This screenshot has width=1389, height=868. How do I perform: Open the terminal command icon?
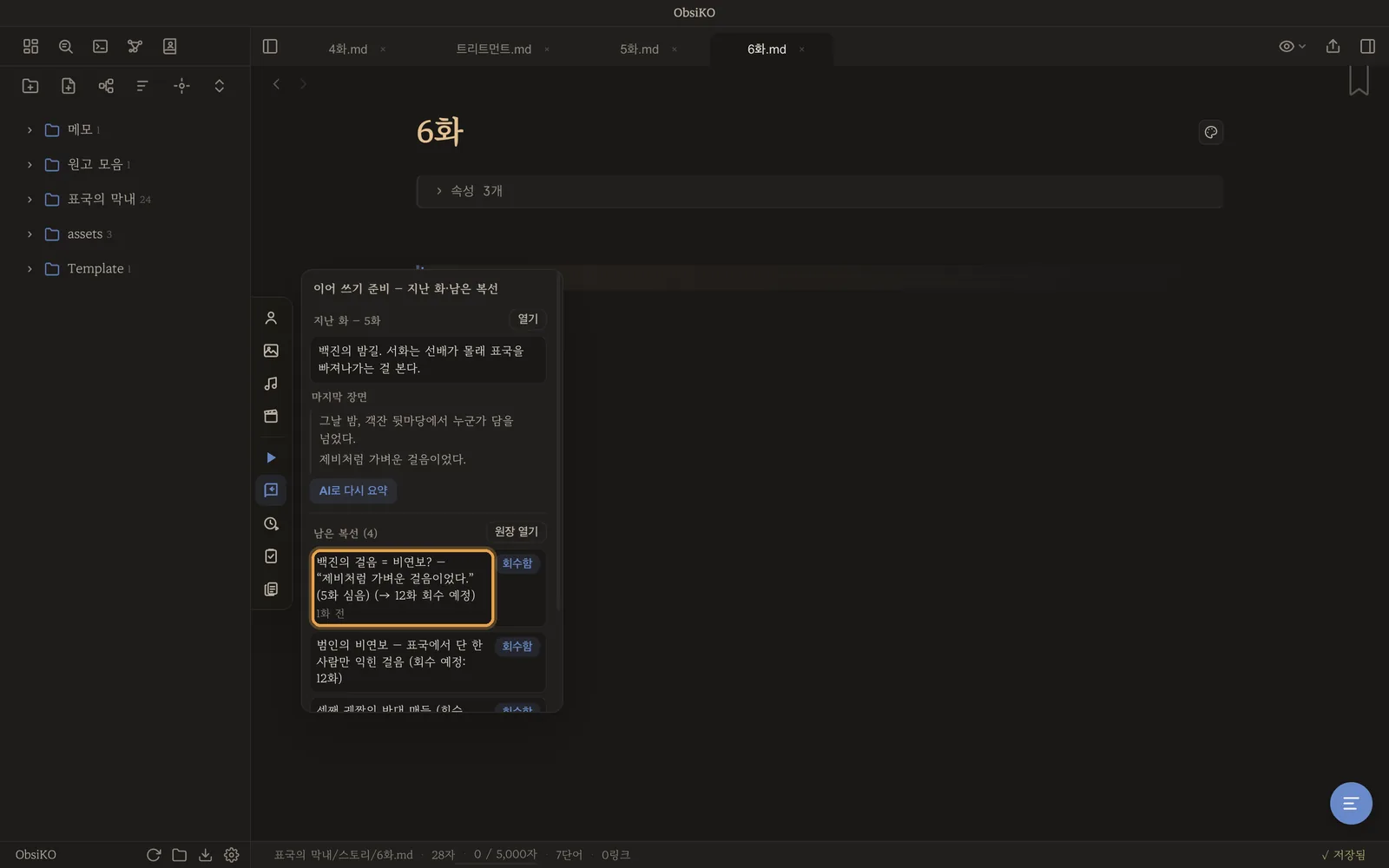(x=100, y=46)
